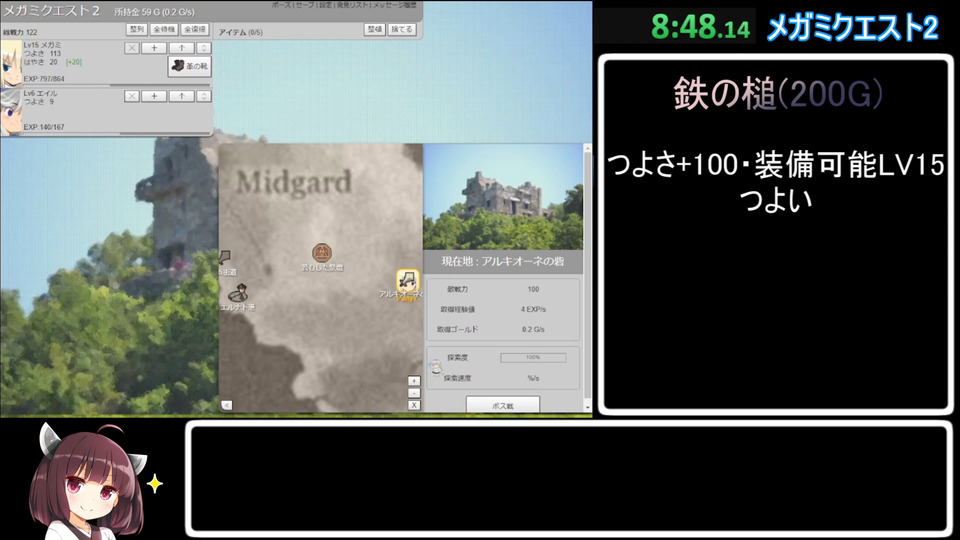Image resolution: width=960 pixels, height=540 pixels.
Task: Click the location panel scrollbar down arrow
Action: [588, 407]
